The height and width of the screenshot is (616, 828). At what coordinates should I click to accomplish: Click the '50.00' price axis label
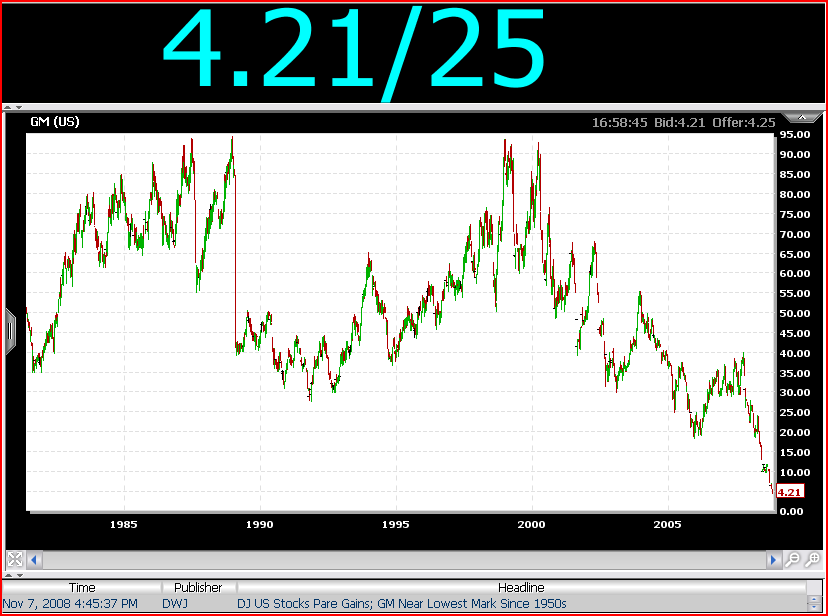[795, 314]
